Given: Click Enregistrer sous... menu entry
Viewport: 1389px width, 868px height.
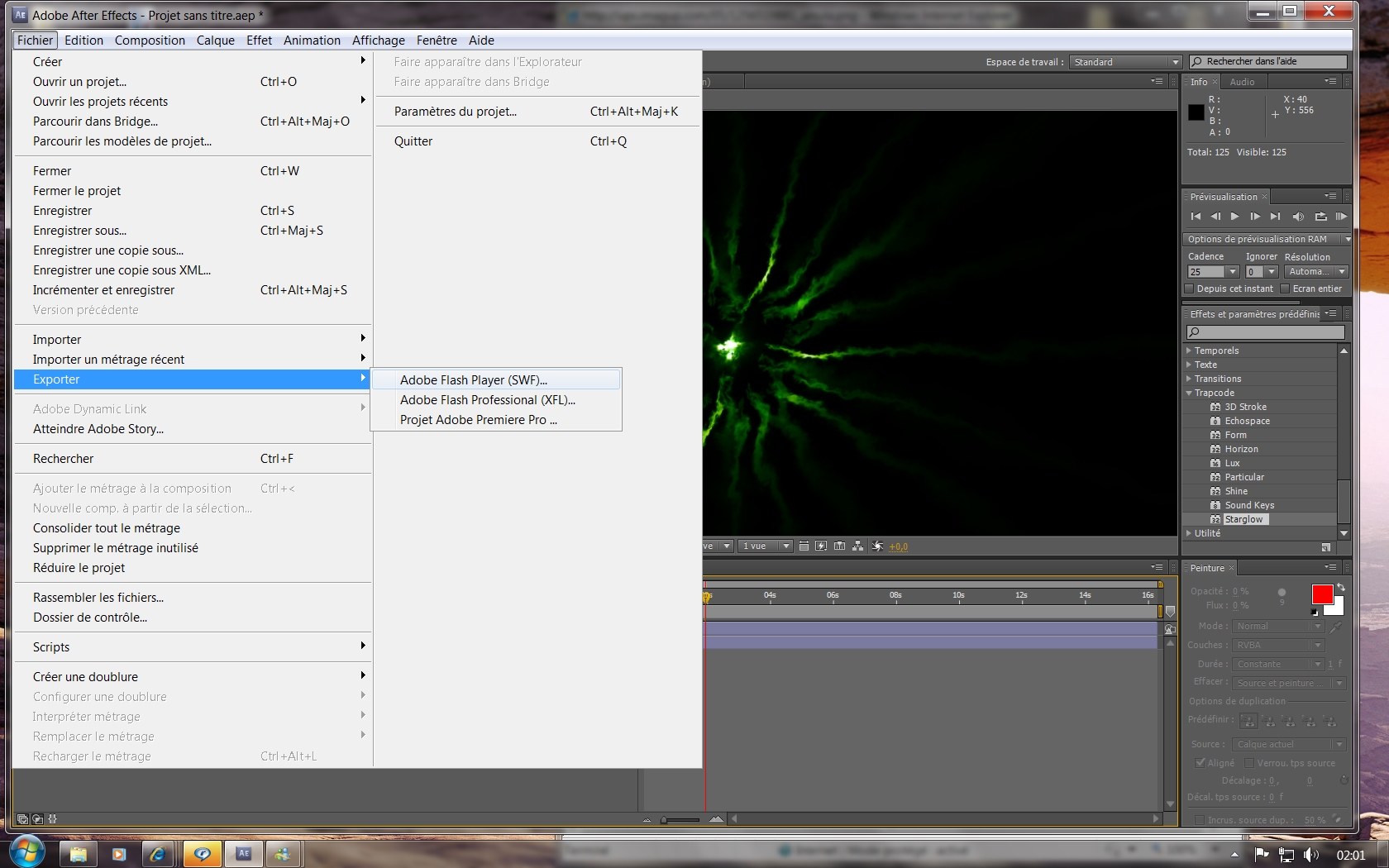Looking at the screenshot, I should 193,231.
